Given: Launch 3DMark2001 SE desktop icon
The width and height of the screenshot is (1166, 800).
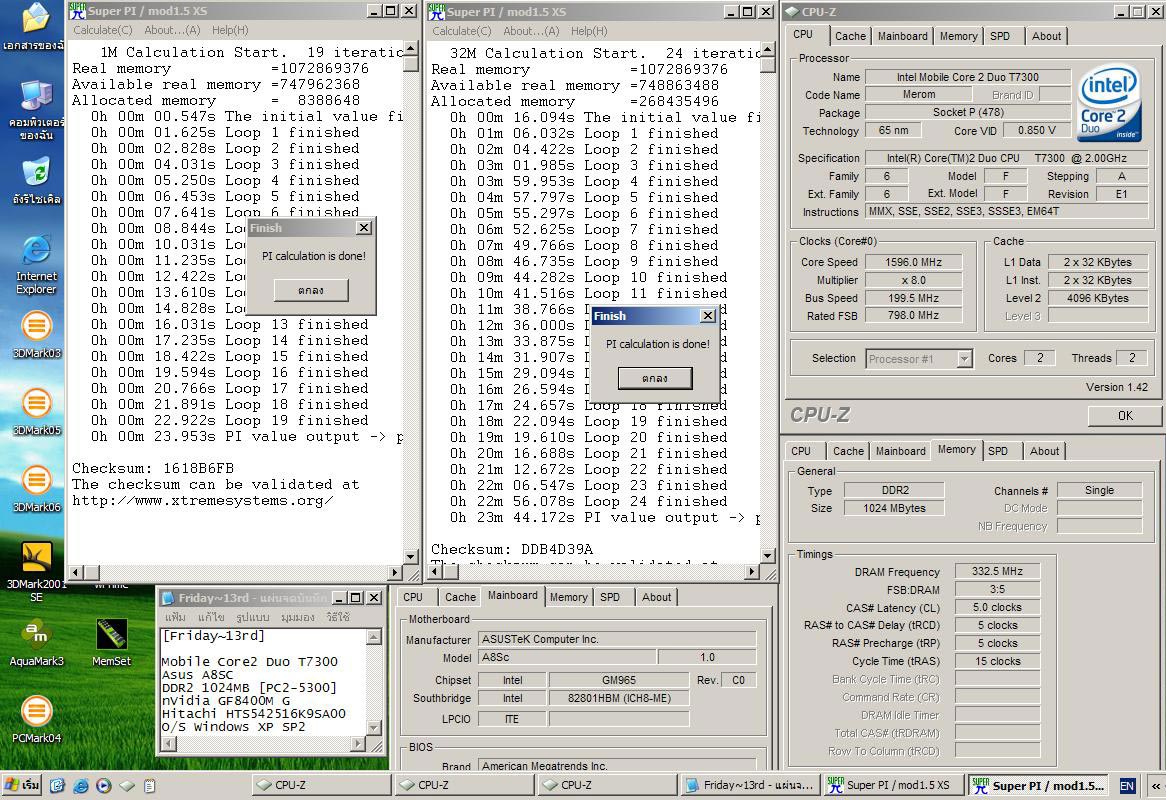Looking at the screenshot, I should 36,571.
